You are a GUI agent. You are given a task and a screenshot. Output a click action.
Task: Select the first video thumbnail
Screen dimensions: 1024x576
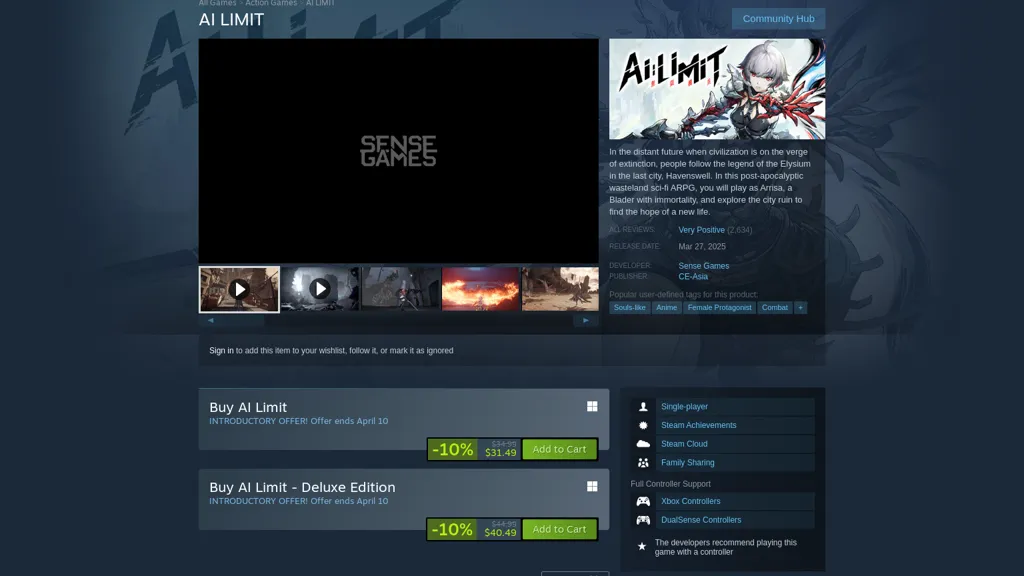coord(239,289)
